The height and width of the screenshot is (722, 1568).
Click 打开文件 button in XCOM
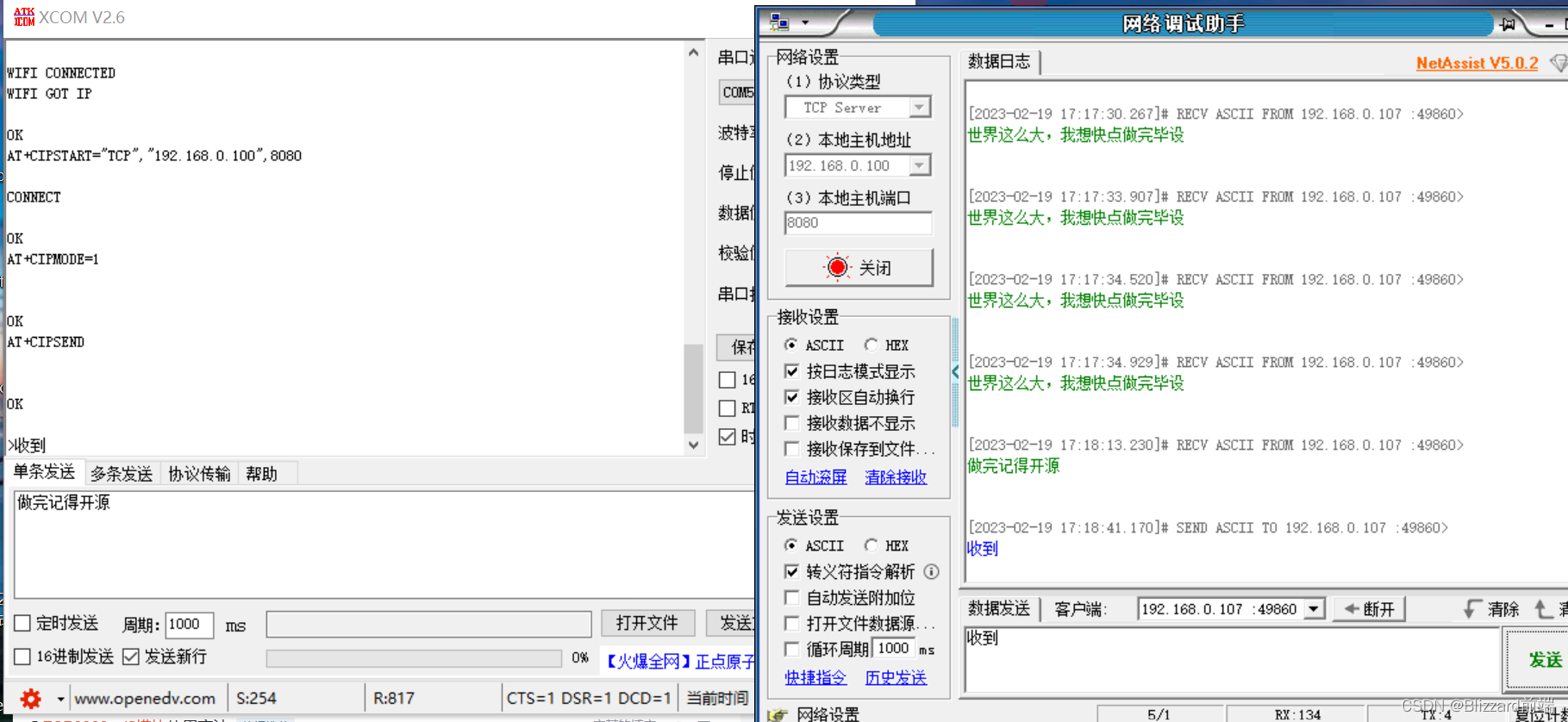coord(647,623)
